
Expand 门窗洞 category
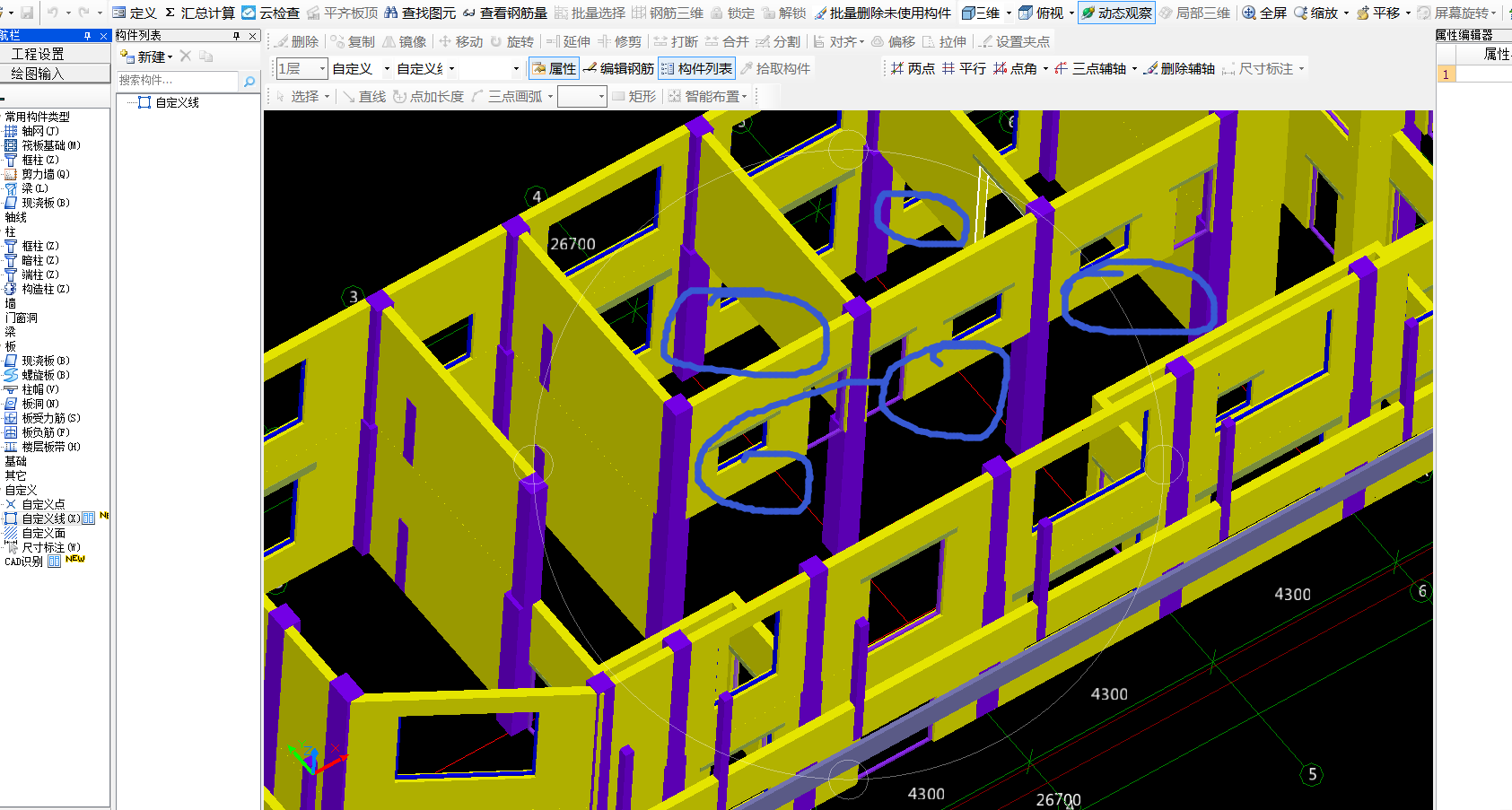tap(22, 318)
